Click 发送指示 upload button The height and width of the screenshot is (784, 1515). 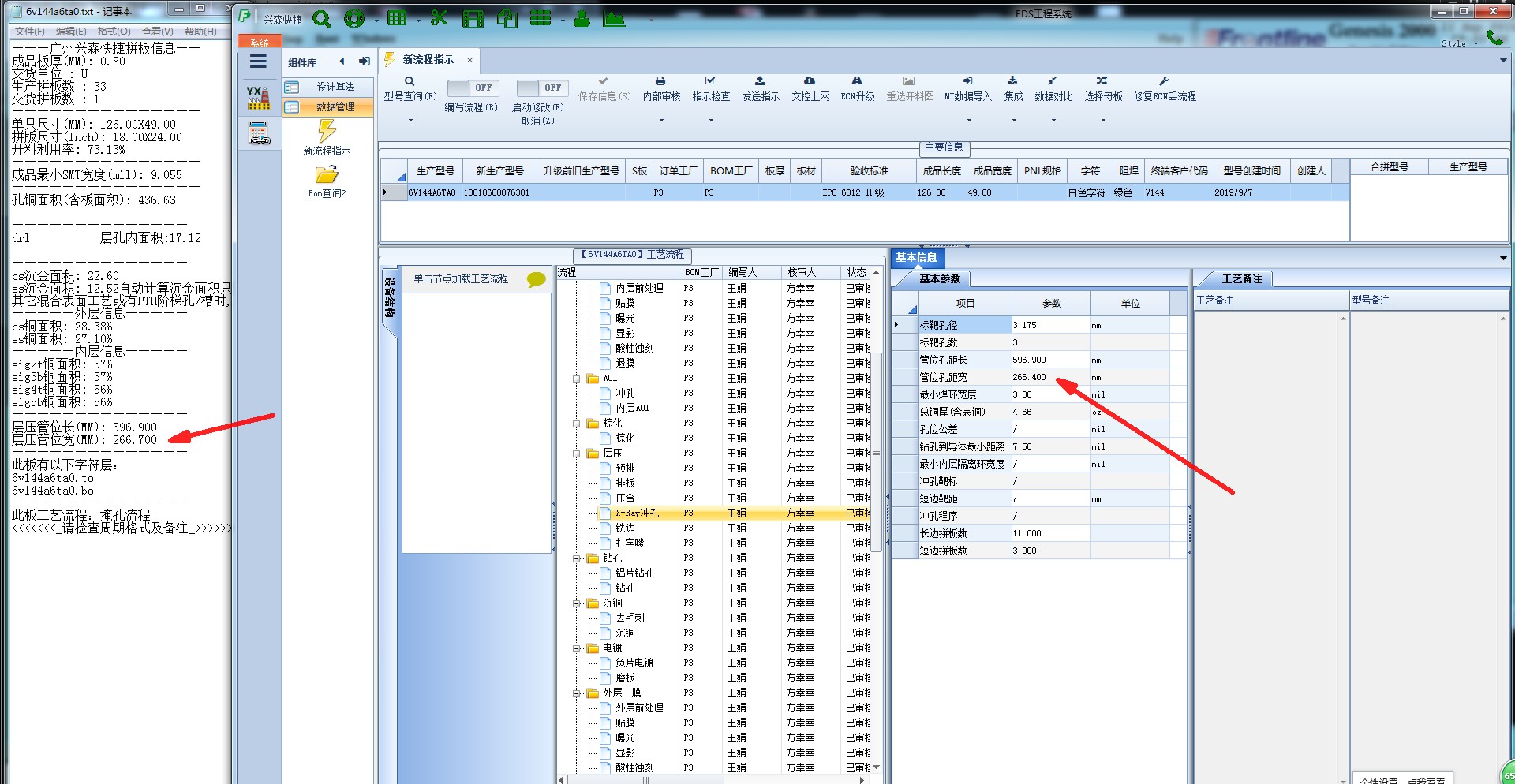pyautogui.click(x=760, y=89)
